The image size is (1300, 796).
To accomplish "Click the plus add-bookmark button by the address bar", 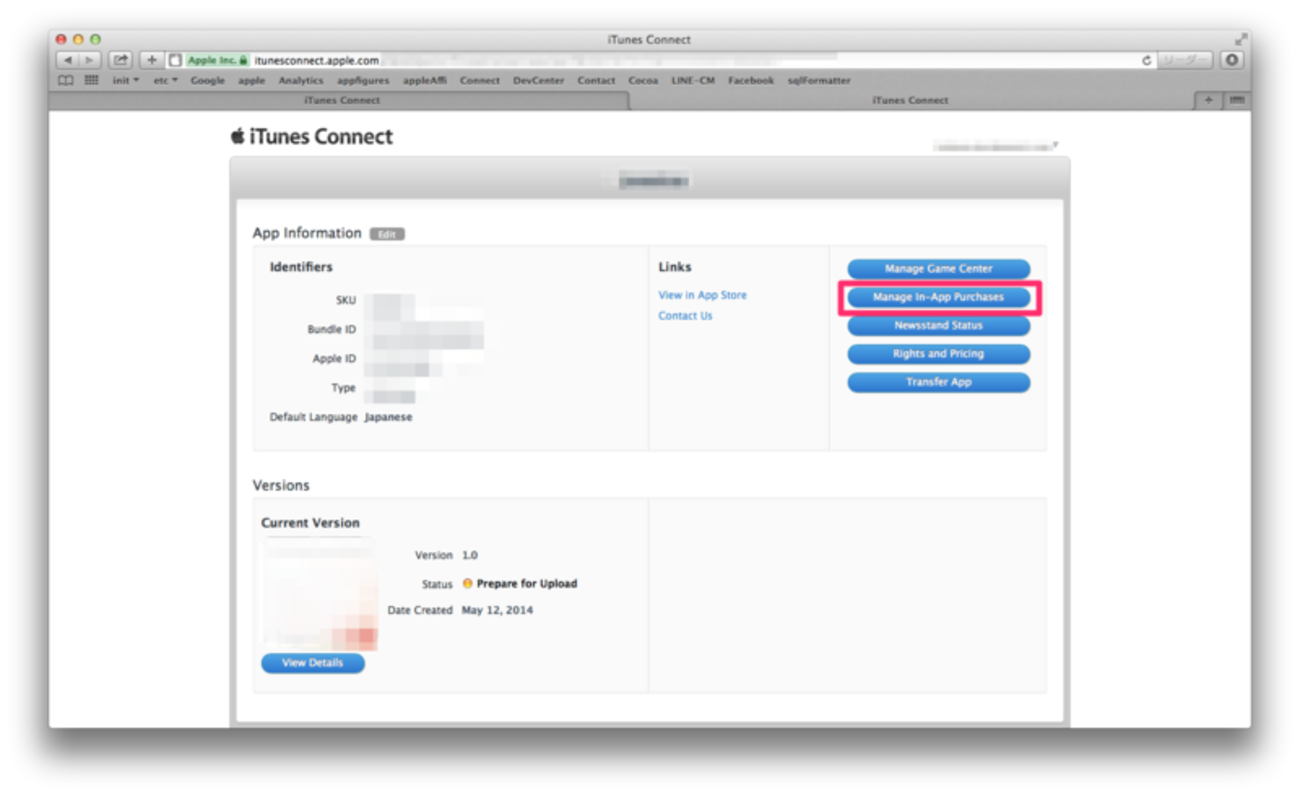I will [x=151, y=60].
